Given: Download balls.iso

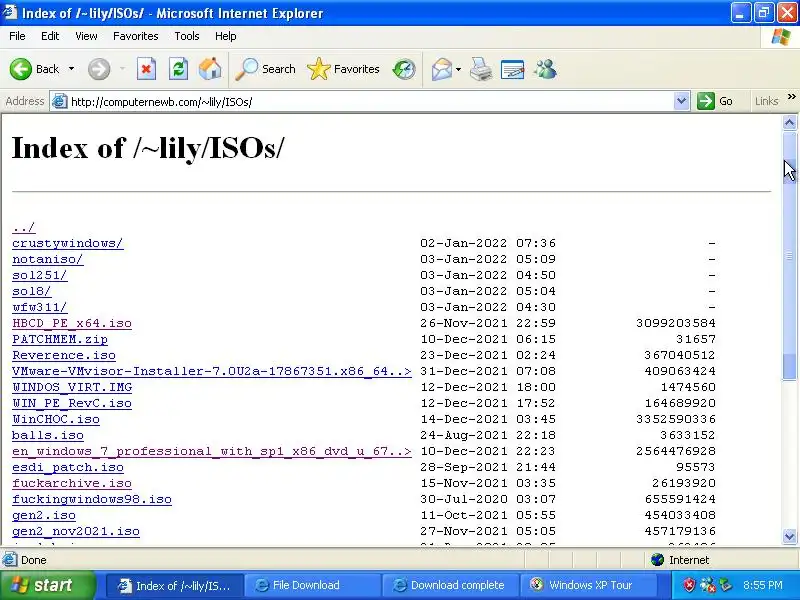Looking at the screenshot, I should [x=47, y=435].
